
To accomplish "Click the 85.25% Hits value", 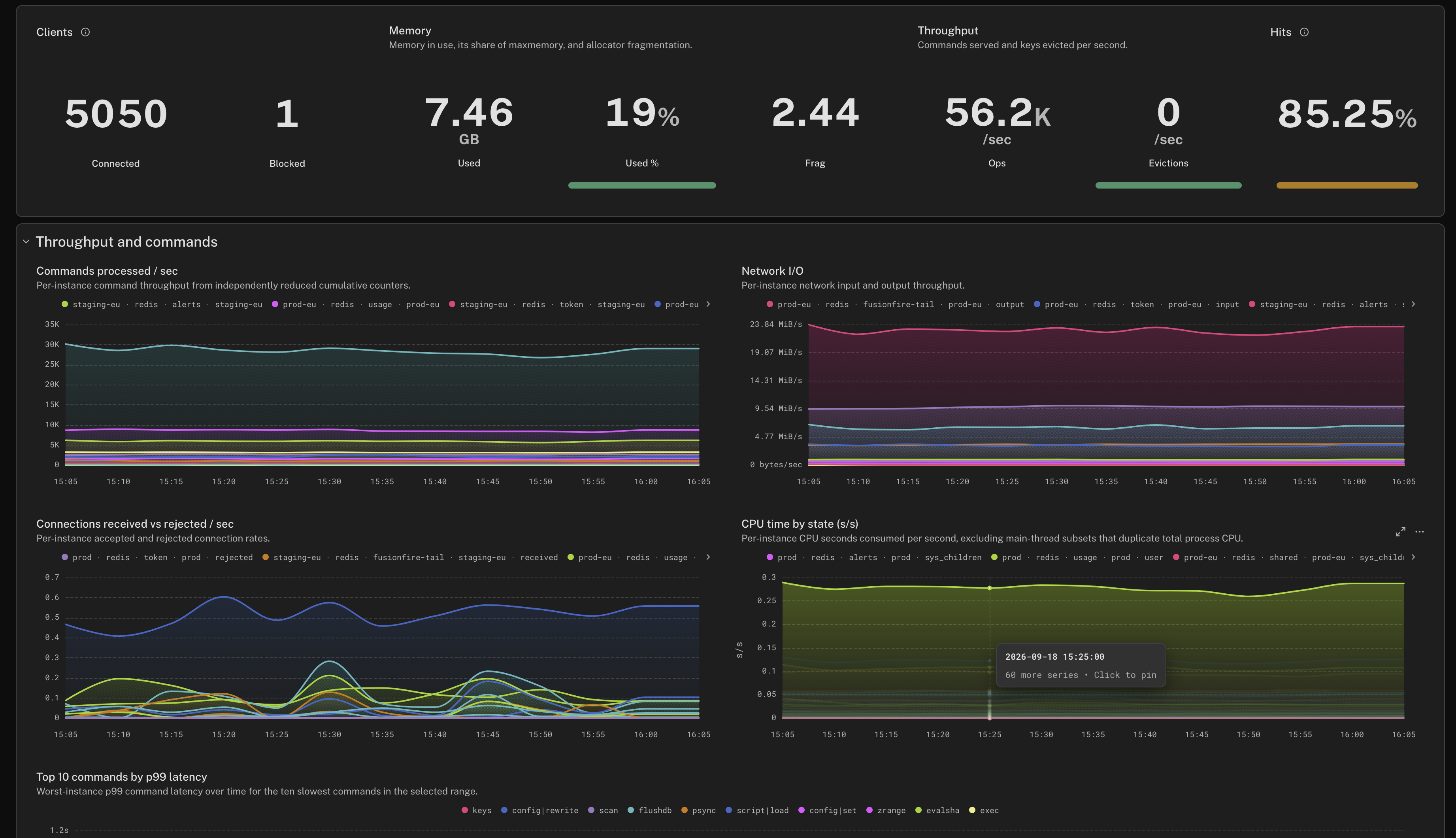I will pyautogui.click(x=1347, y=113).
